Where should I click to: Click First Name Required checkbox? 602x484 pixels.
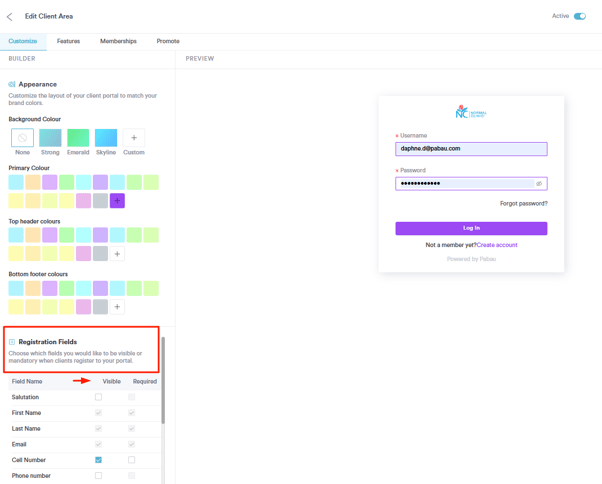[x=131, y=413]
